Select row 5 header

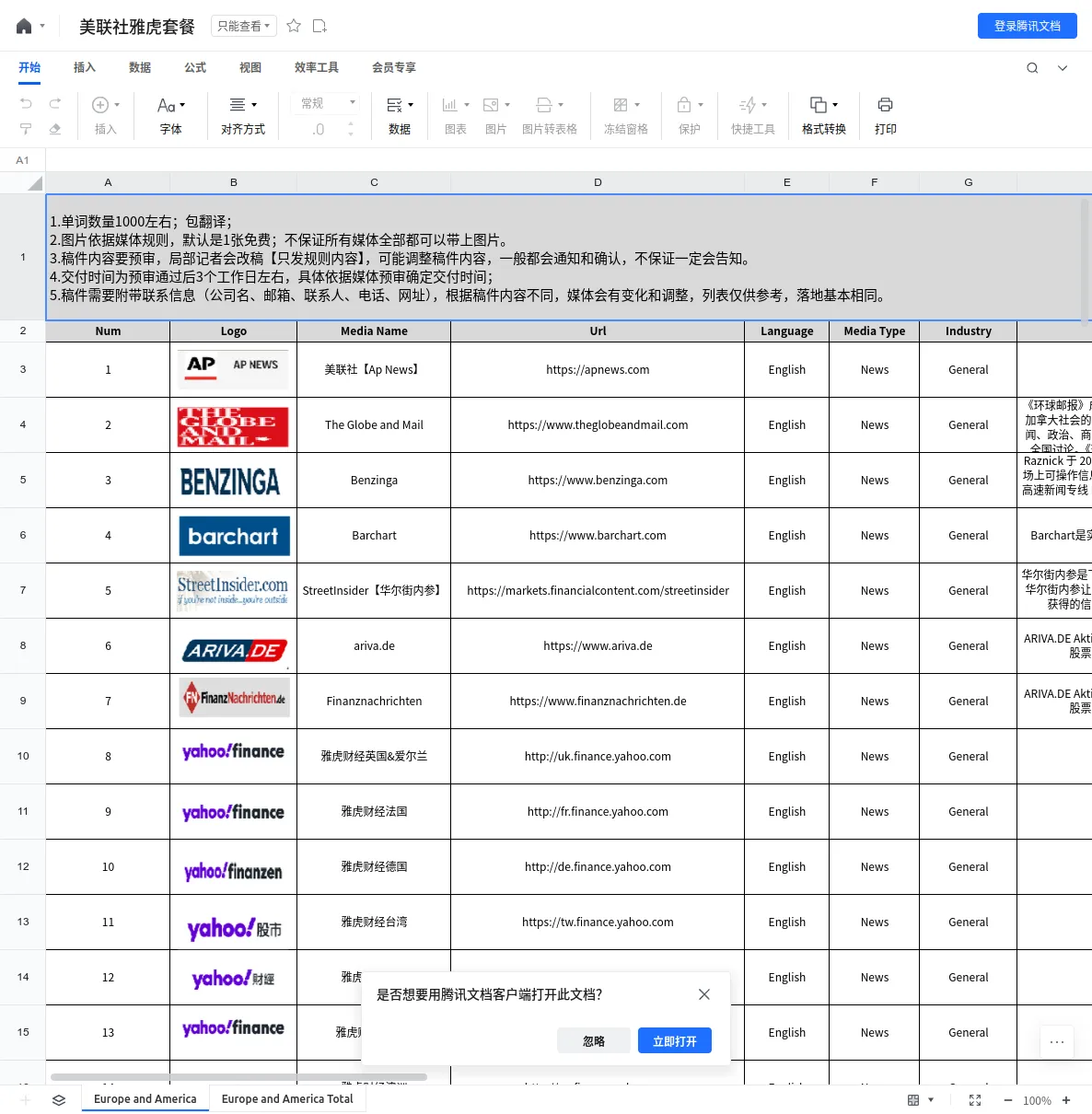(23, 480)
